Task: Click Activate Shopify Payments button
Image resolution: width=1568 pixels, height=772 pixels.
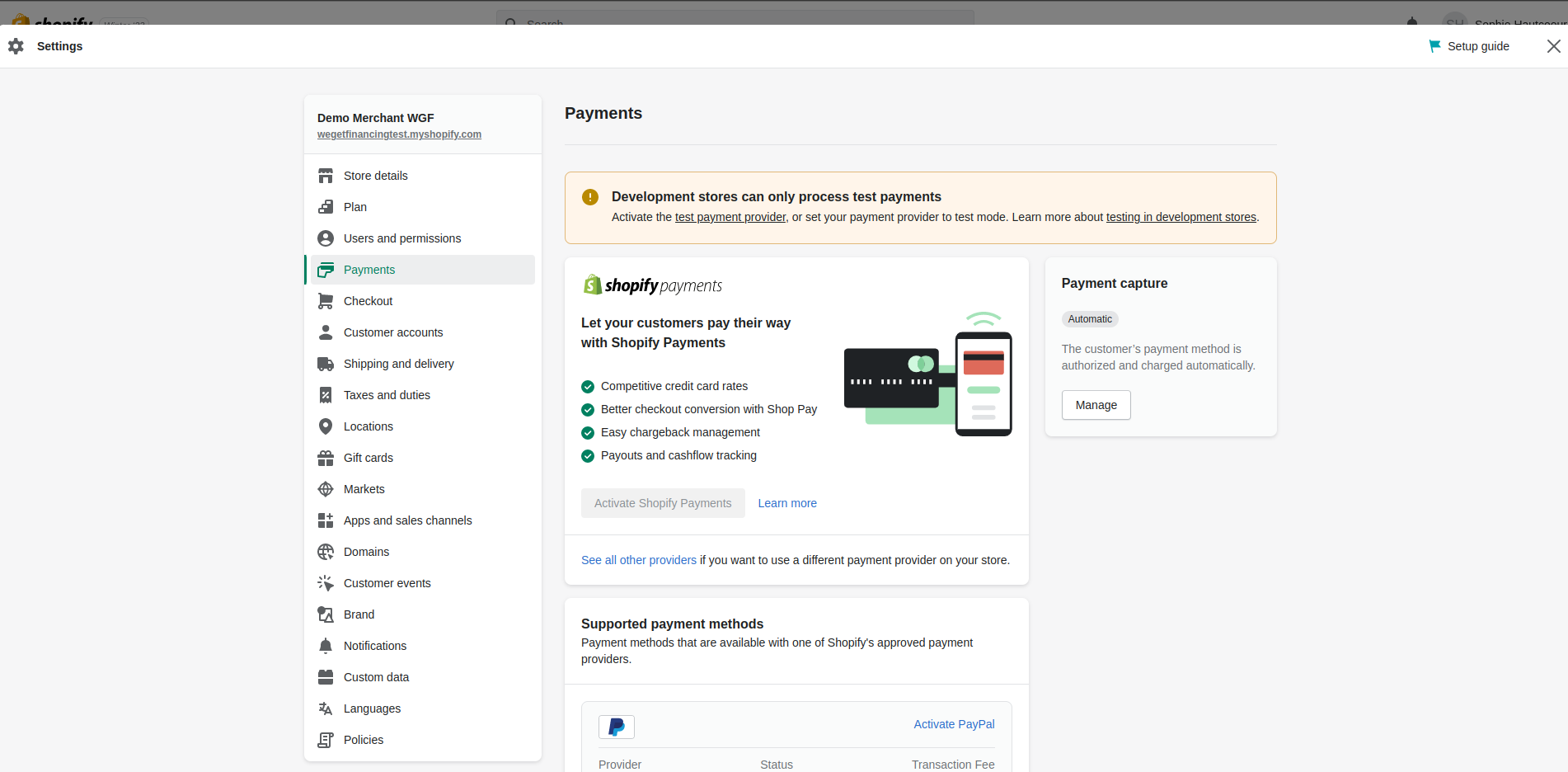Action: tap(663, 503)
